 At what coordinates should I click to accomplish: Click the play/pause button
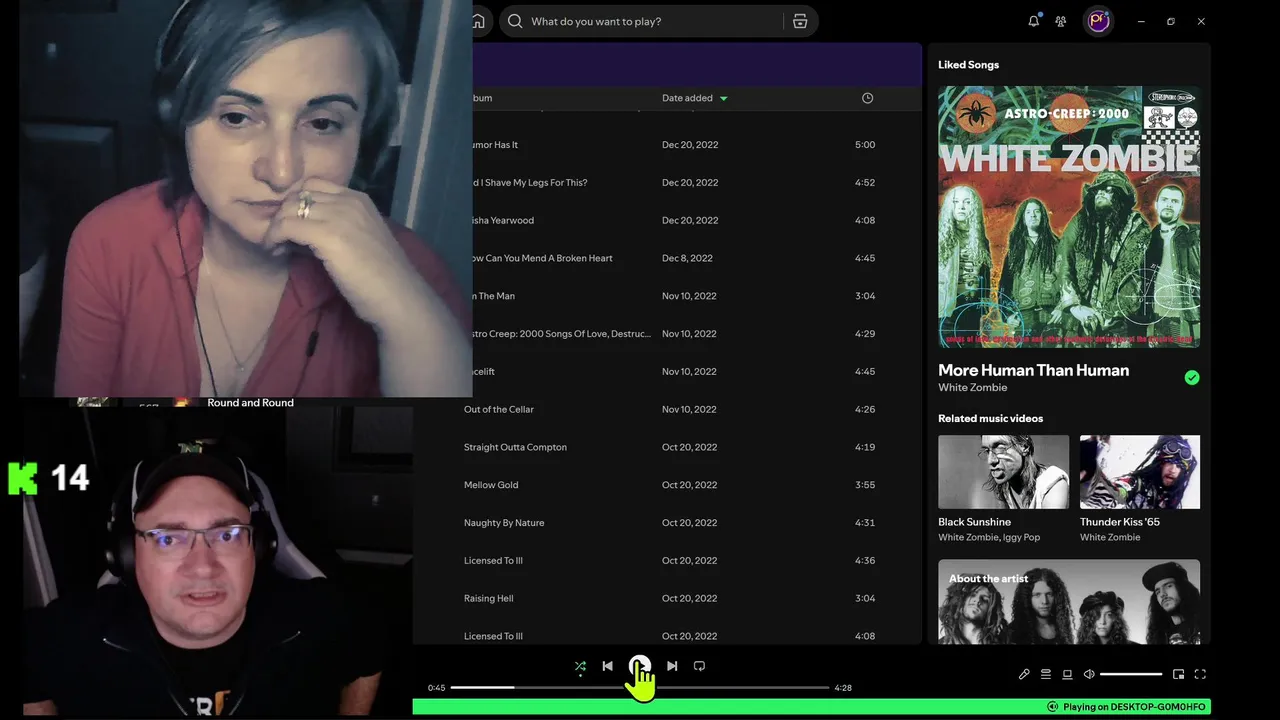(x=640, y=666)
